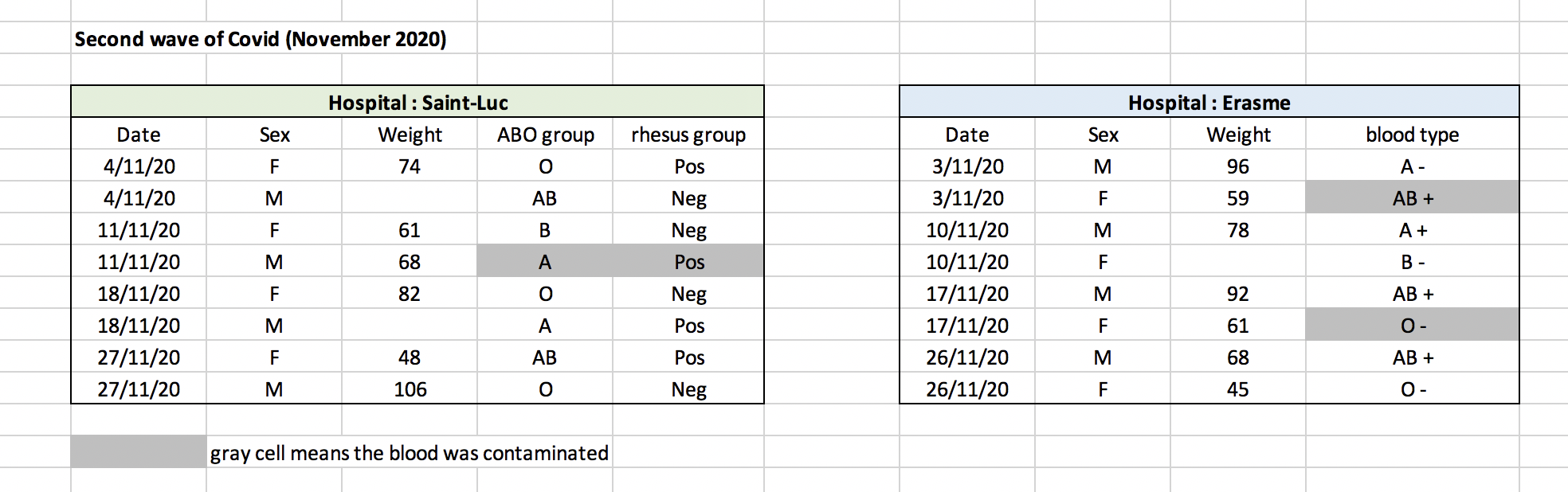The image size is (1568, 492).
Task: Click the gray legend swatch cell
Action: coord(139,452)
